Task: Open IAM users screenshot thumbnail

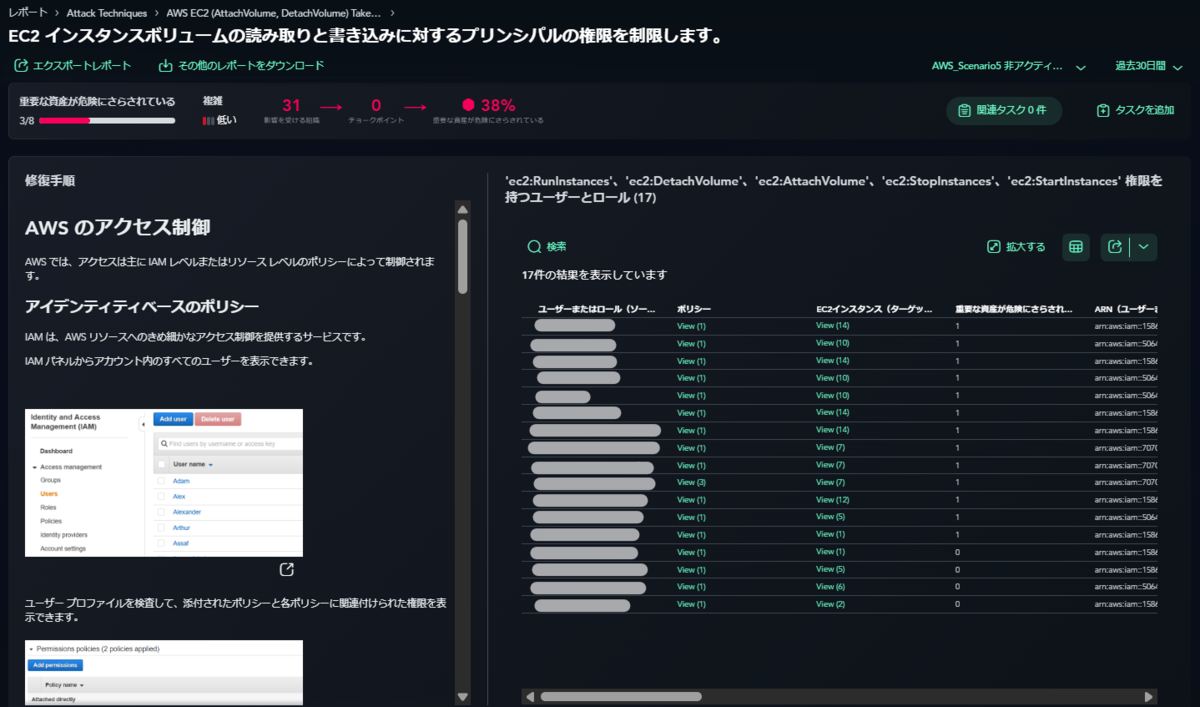Action: (x=164, y=482)
